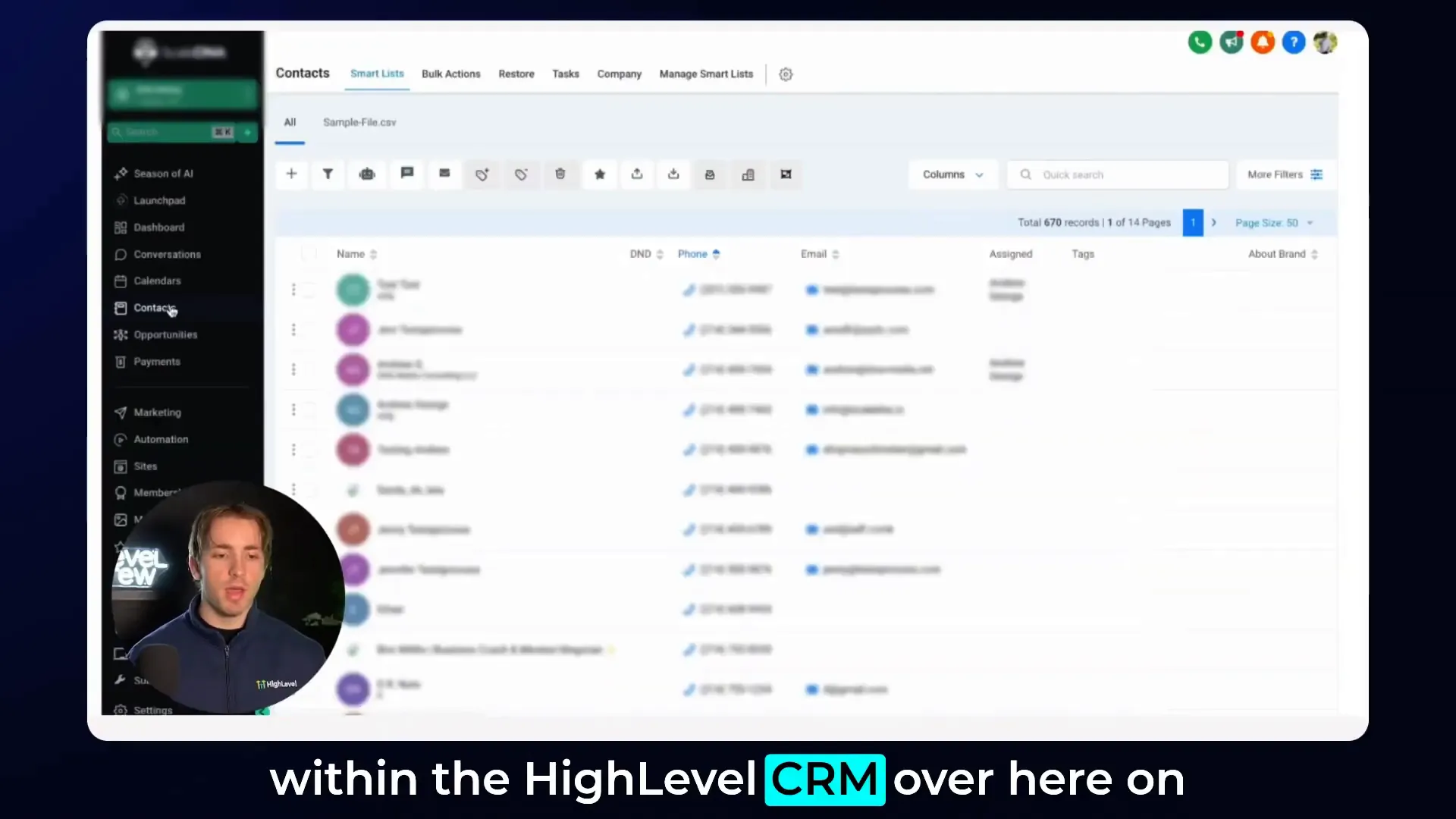Sort by the Name column arrows
The height and width of the screenshot is (819, 1456).
(x=373, y=254)
